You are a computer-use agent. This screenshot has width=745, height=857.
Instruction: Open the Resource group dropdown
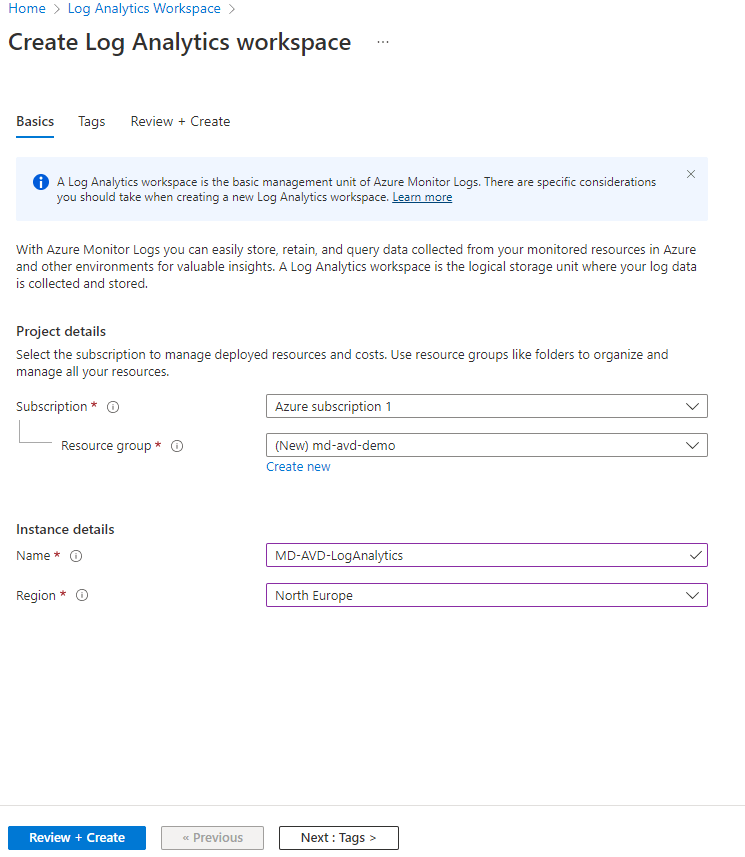pos(486,445)
